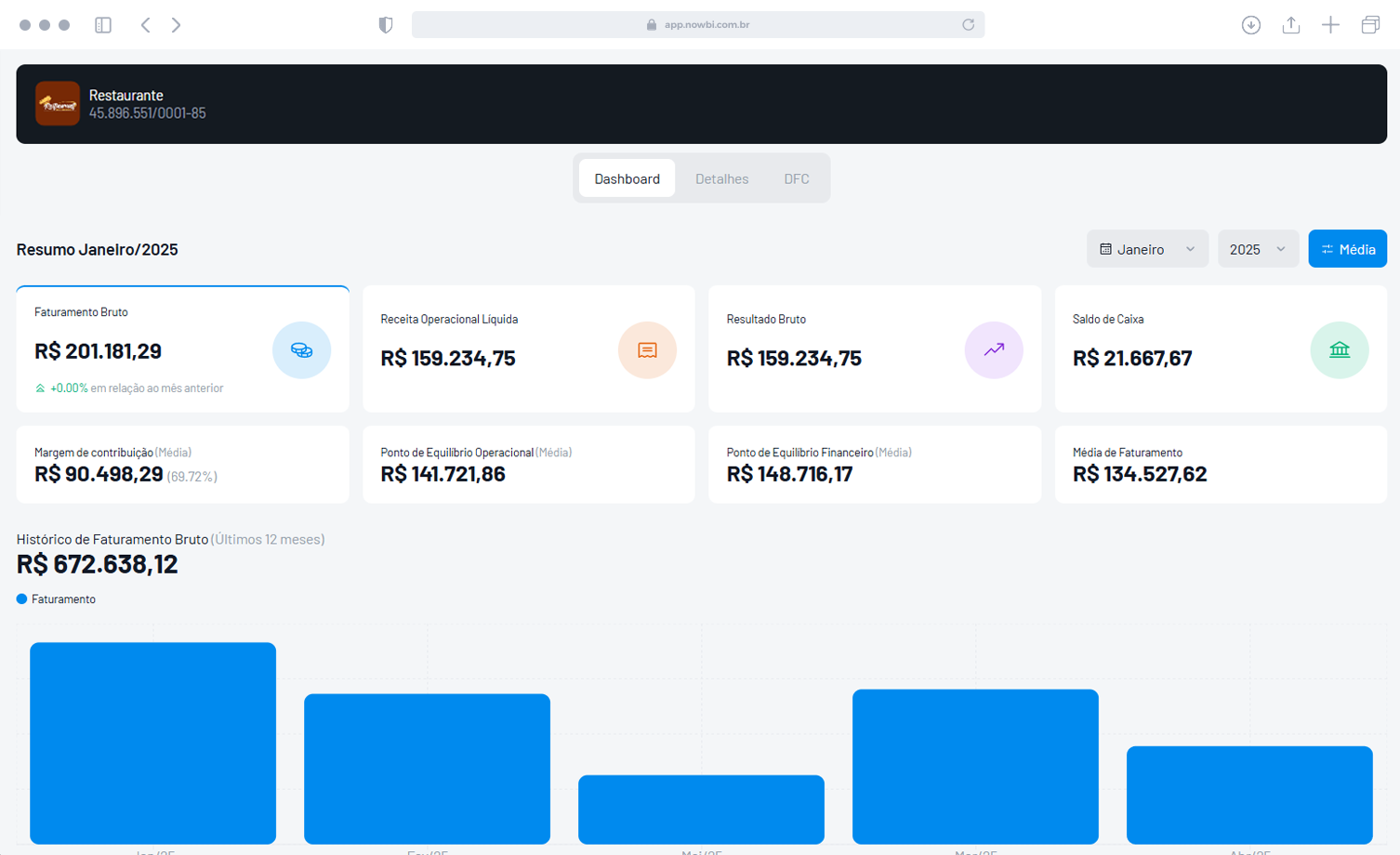Select the Dashboard tab
The height and width of the screenshot is (855, 1400).
(627, 178)
